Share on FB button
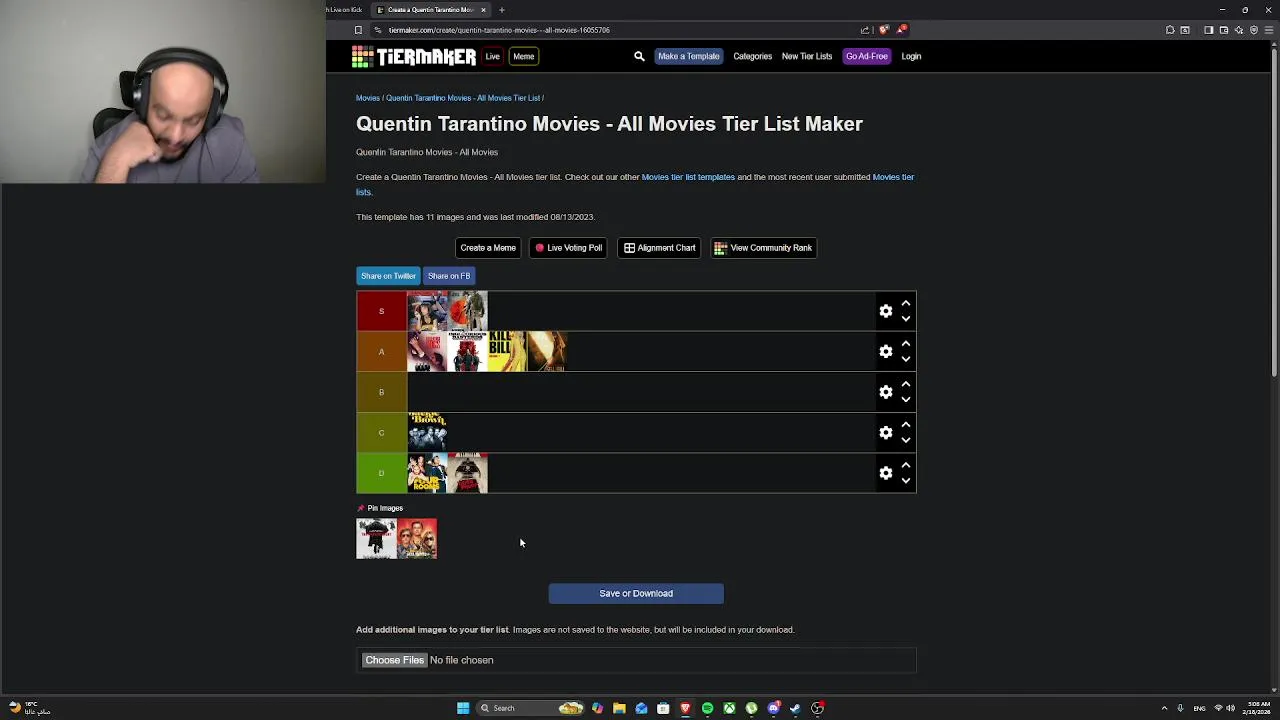Screen dimensions: 1280x720 [449, 276]
